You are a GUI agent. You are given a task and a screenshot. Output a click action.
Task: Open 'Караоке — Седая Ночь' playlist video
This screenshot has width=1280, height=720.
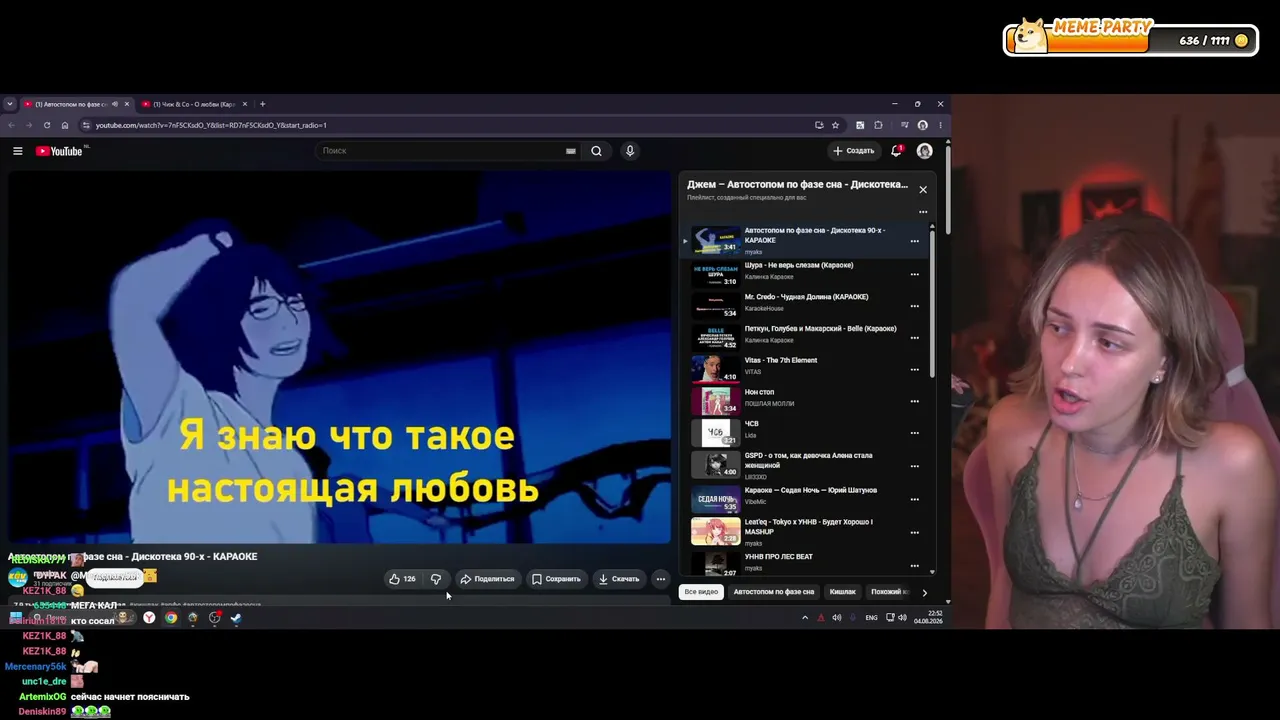pos(811,491)
